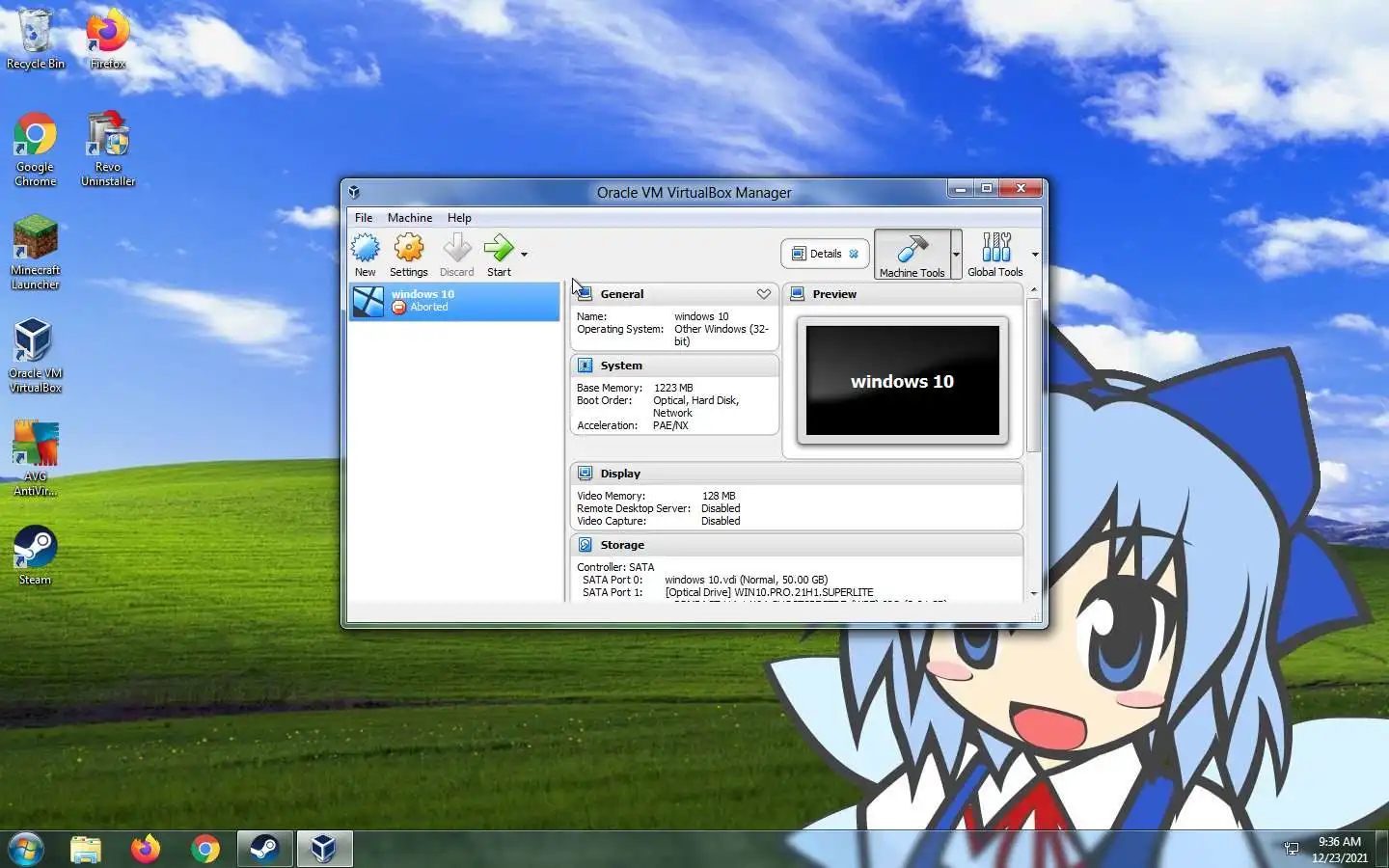The image size is (1389, 868).
Task: Open the Machine menu
Action: coord(410,218)
